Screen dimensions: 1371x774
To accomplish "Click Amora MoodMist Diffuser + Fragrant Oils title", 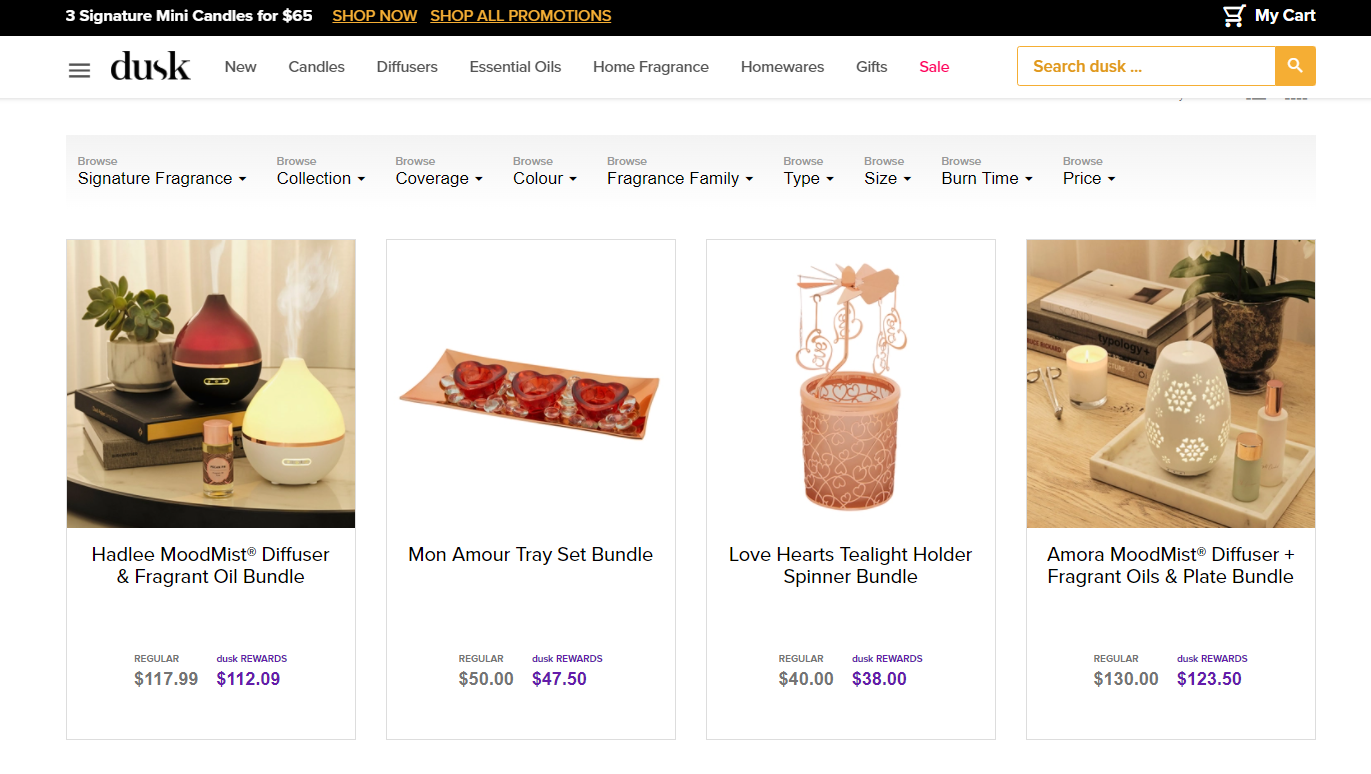I will pos(1171,565).
